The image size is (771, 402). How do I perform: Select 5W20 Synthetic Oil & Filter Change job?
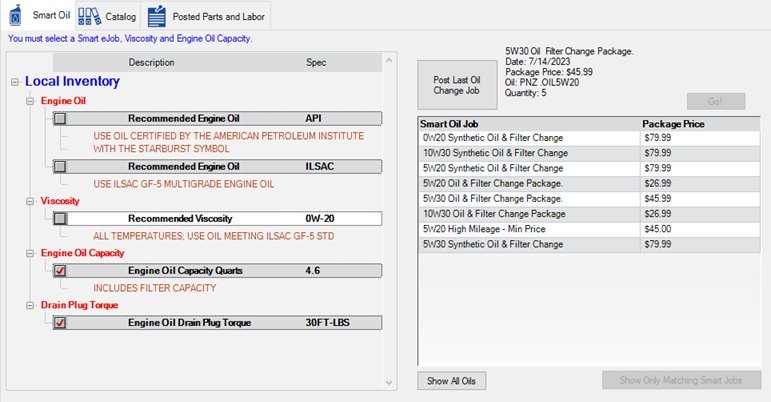(589, 169)
